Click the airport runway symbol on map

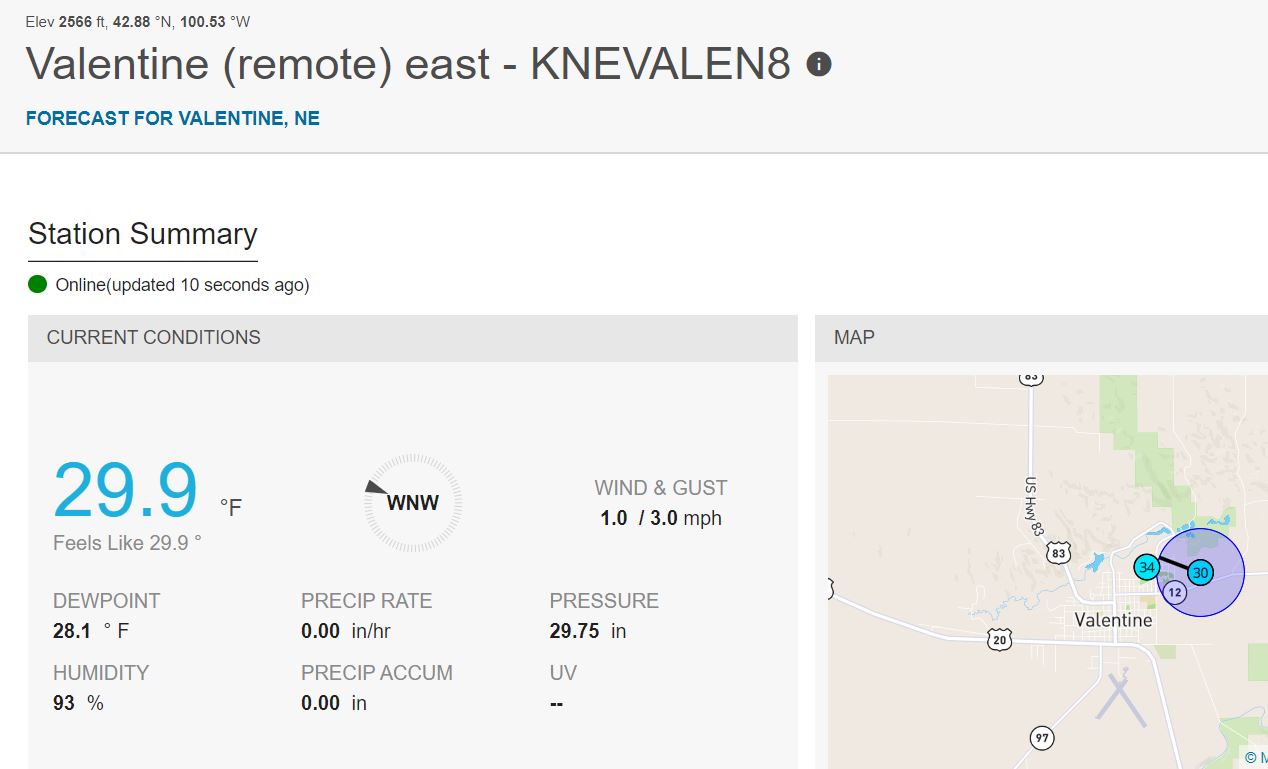point(1120,696)
